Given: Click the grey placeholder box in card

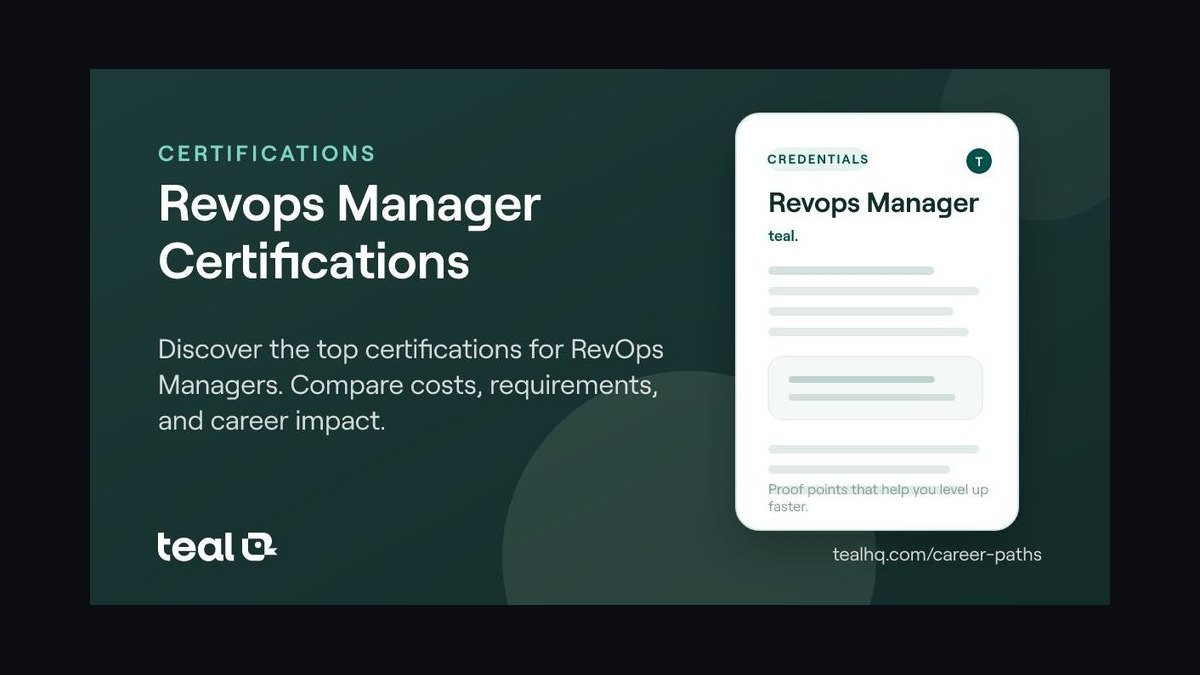Looking at the screenshot, I should click(875, 388).
